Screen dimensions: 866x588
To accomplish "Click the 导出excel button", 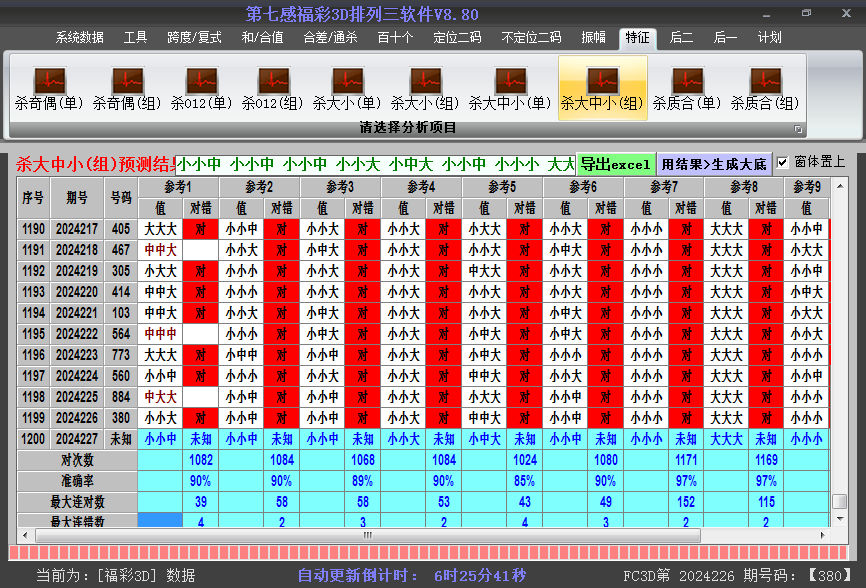I will tap(615, 164).
